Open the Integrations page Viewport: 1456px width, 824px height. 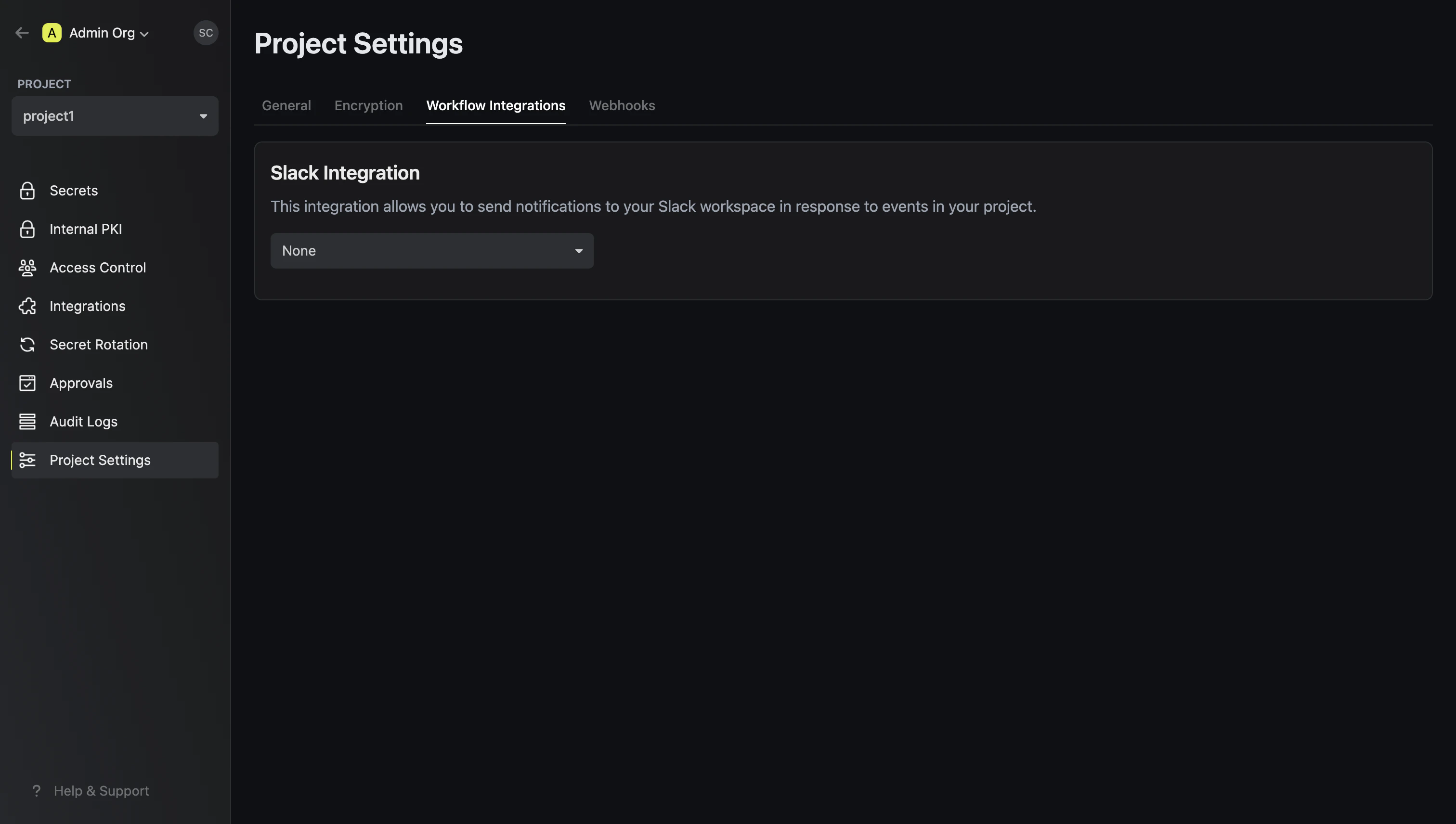tap(115, 306)
